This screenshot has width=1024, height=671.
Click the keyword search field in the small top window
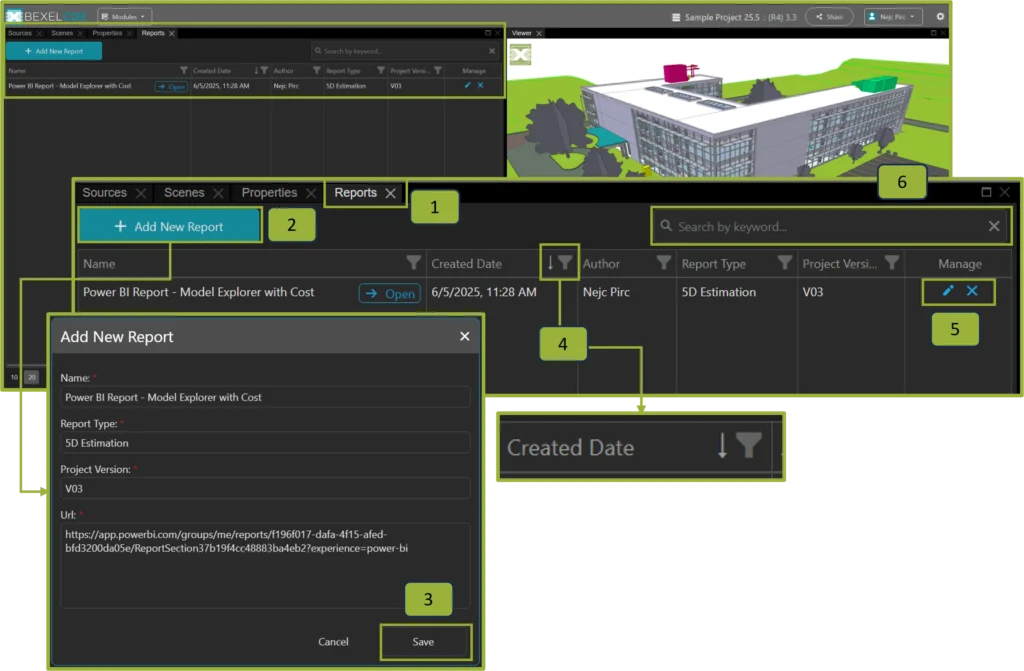[405, 51]
